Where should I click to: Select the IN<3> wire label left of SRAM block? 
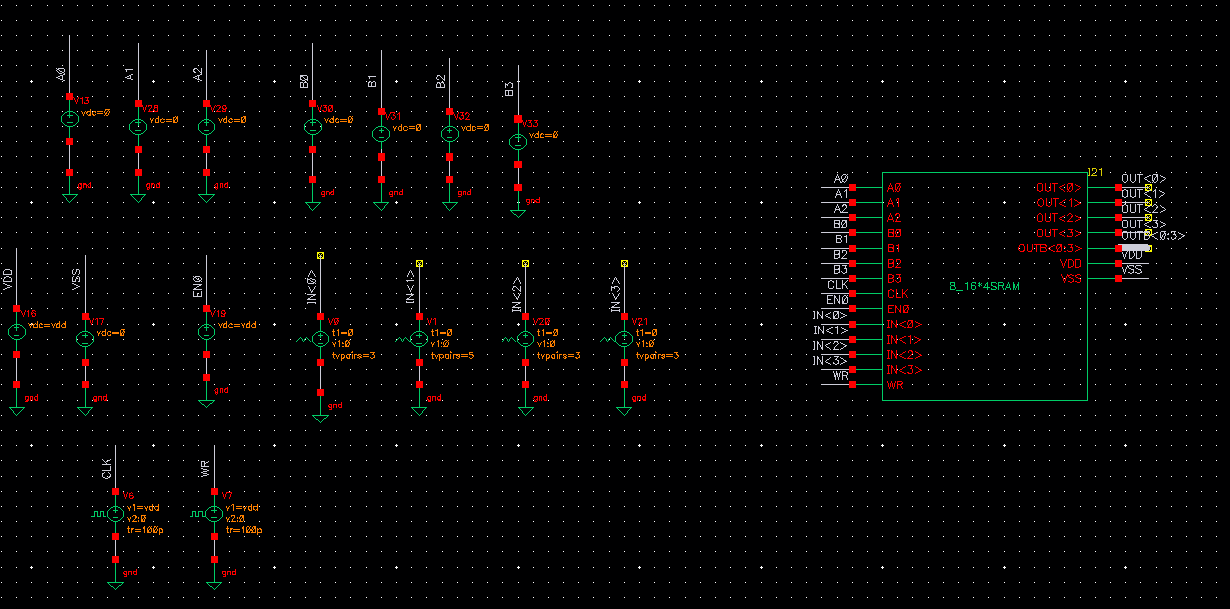coord(831,360)
